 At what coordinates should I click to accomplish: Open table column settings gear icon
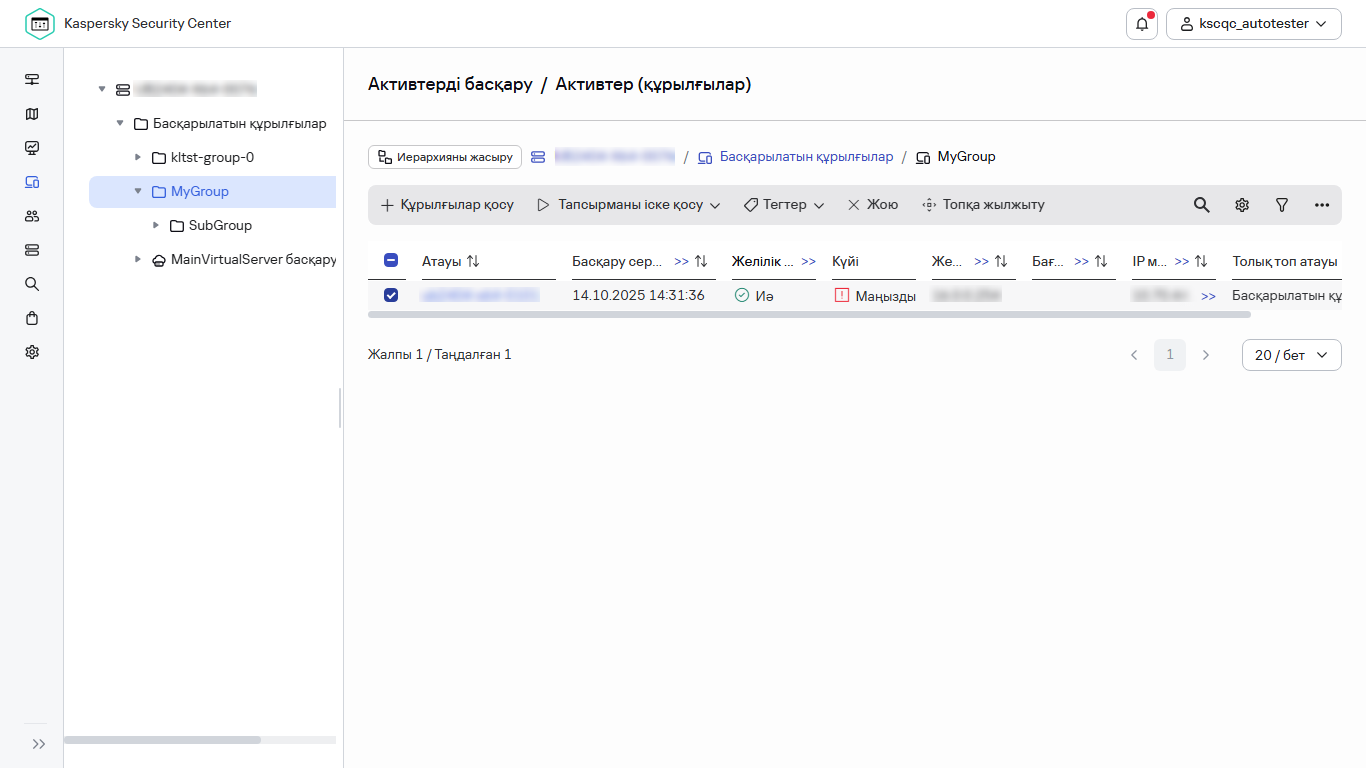click(1242, 205)
